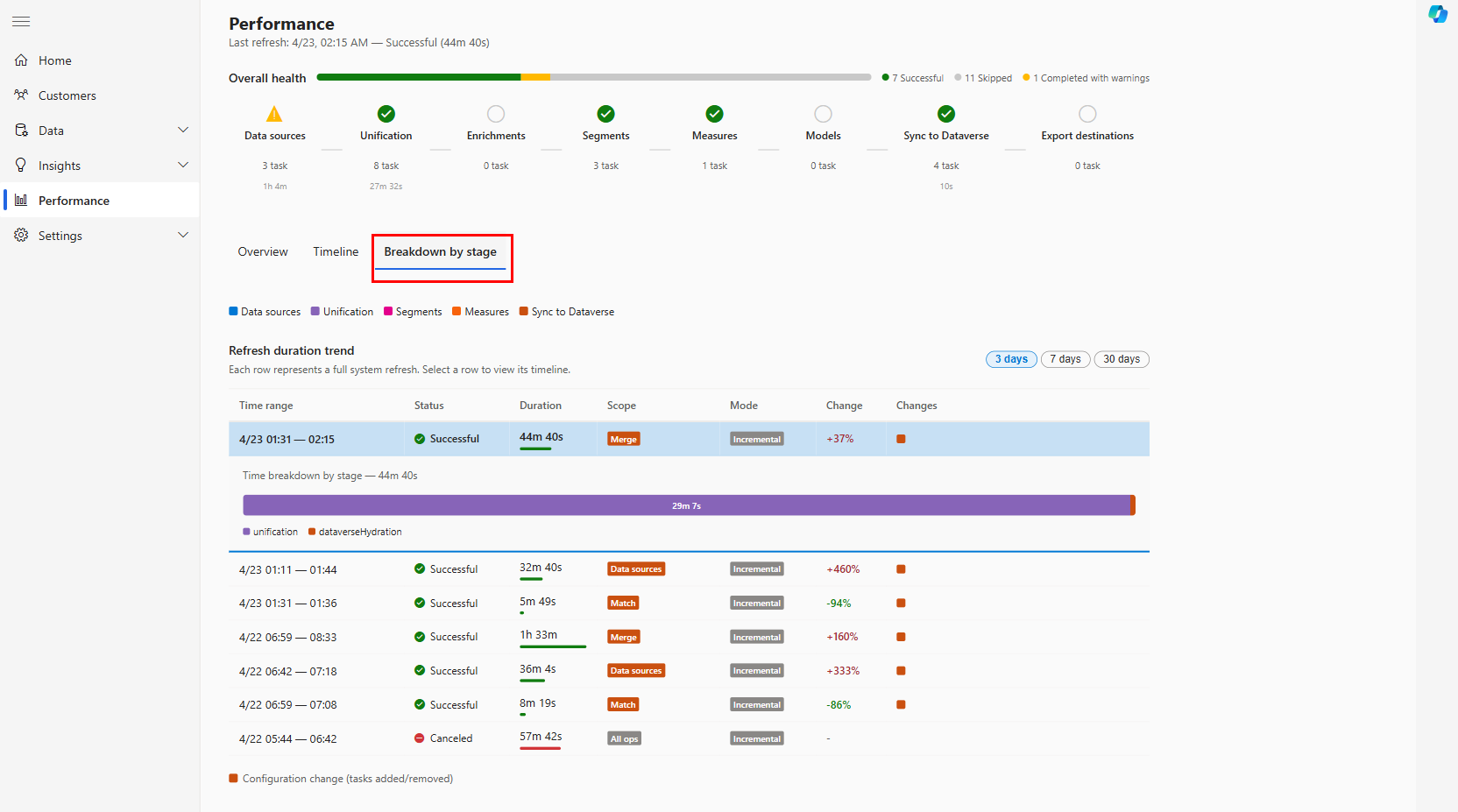The image size is (1458, 812).
Task: Click the Data sources warning triangle icon
Action: click(274, 114)
